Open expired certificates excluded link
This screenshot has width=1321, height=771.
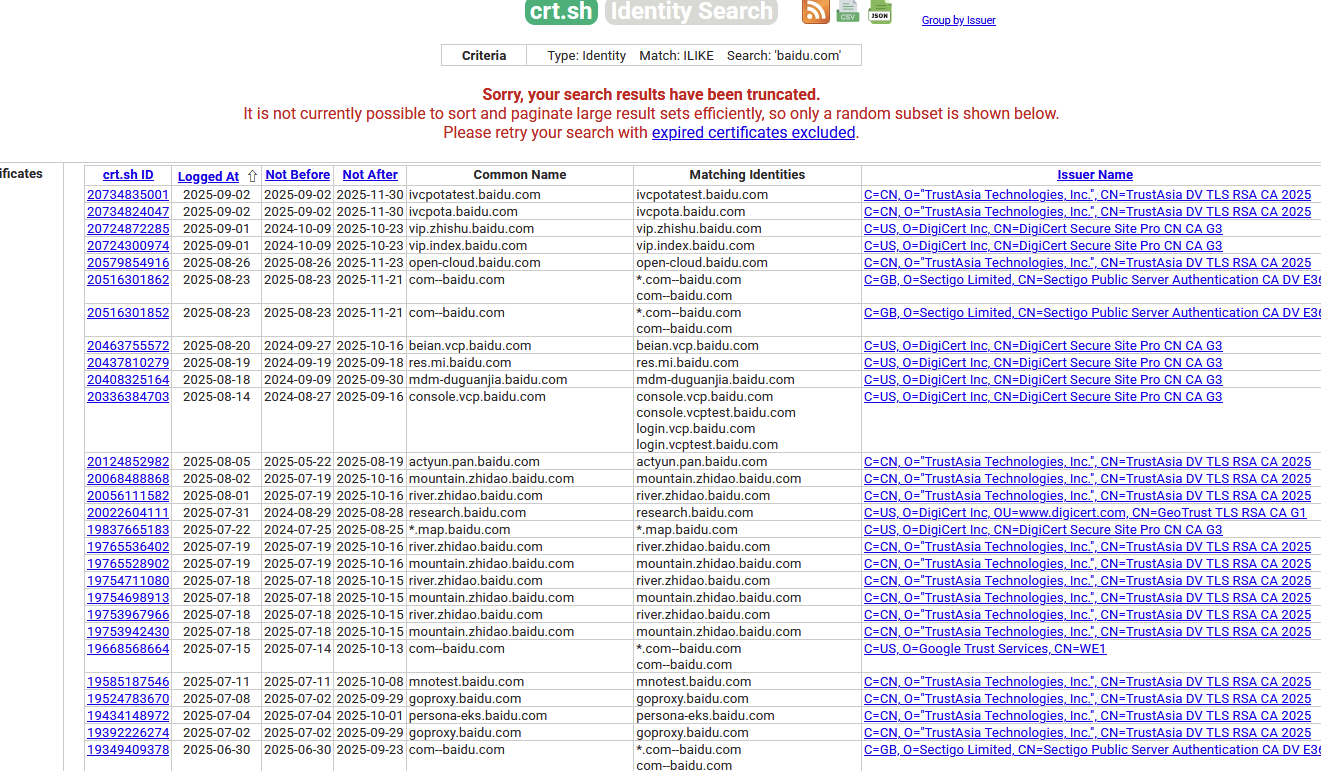coord(753,132)
